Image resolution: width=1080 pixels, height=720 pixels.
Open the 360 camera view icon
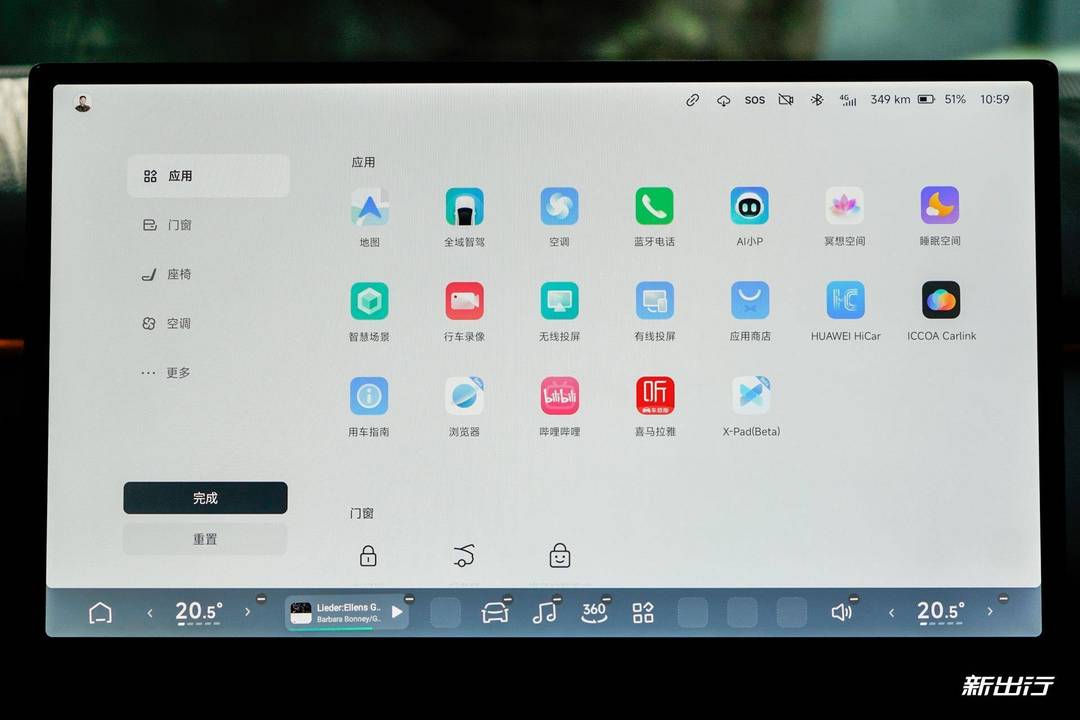point(594,613)
